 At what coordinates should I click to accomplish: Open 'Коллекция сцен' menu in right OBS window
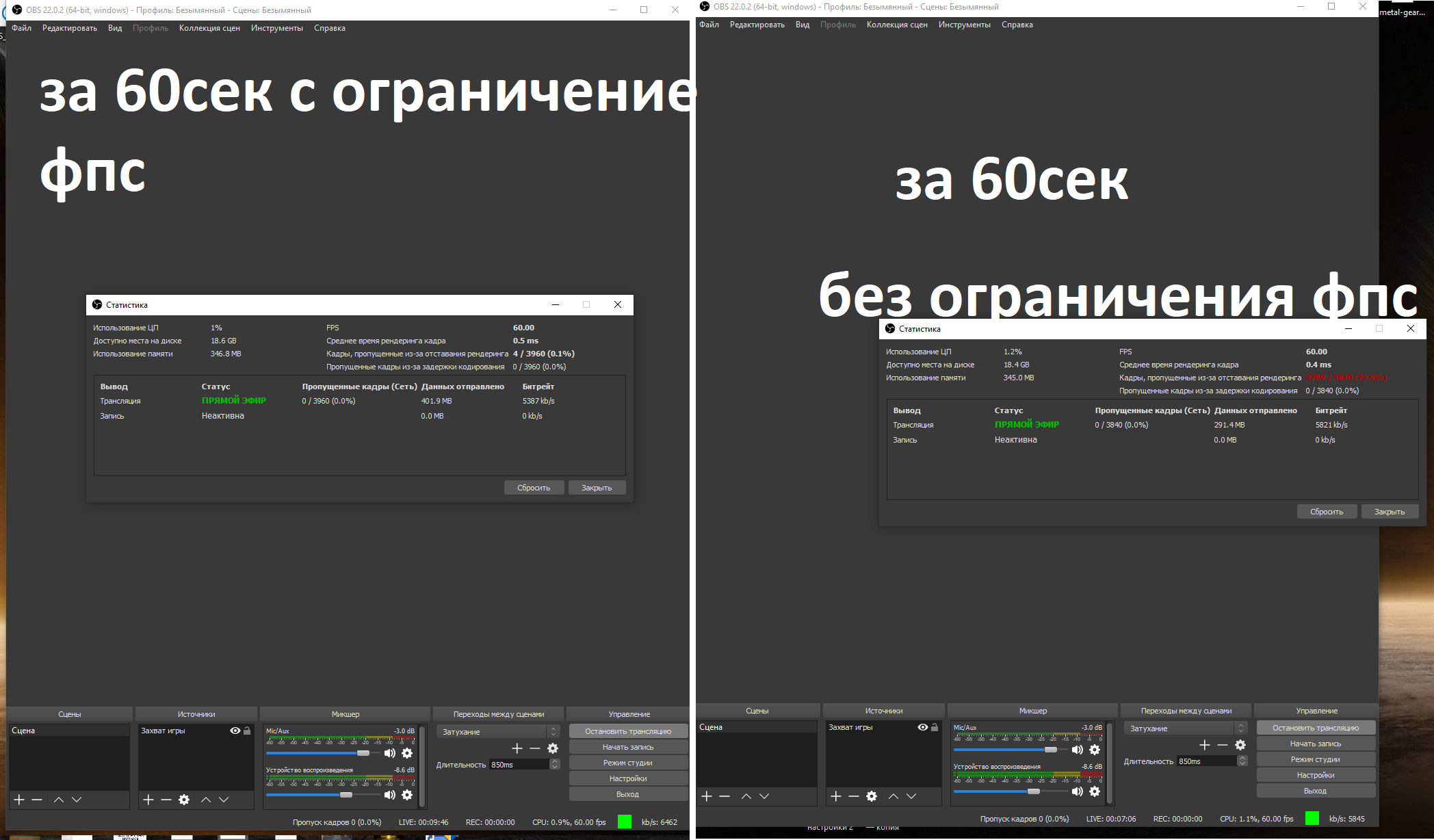pos(897,25)
